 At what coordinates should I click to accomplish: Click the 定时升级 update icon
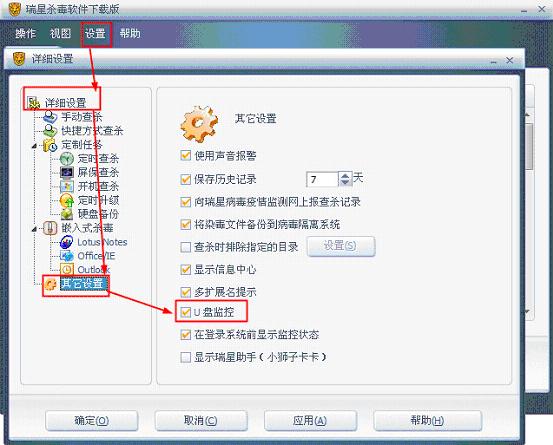click(x=67, y=200)
